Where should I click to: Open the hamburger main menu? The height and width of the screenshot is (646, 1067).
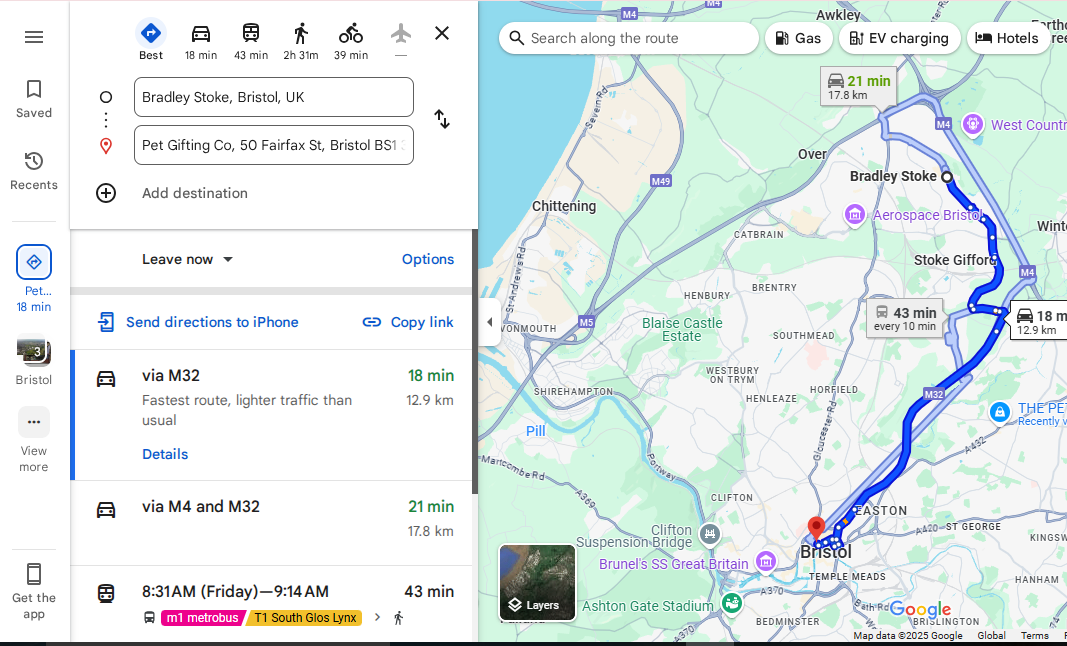pos(34,37)
